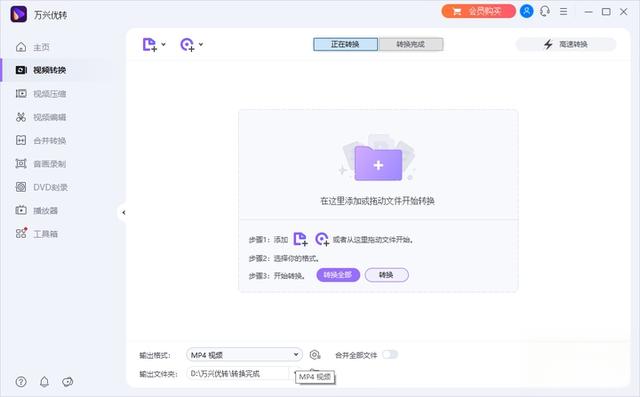
Task: Click the merge convert icon
Action: point(21,140)
